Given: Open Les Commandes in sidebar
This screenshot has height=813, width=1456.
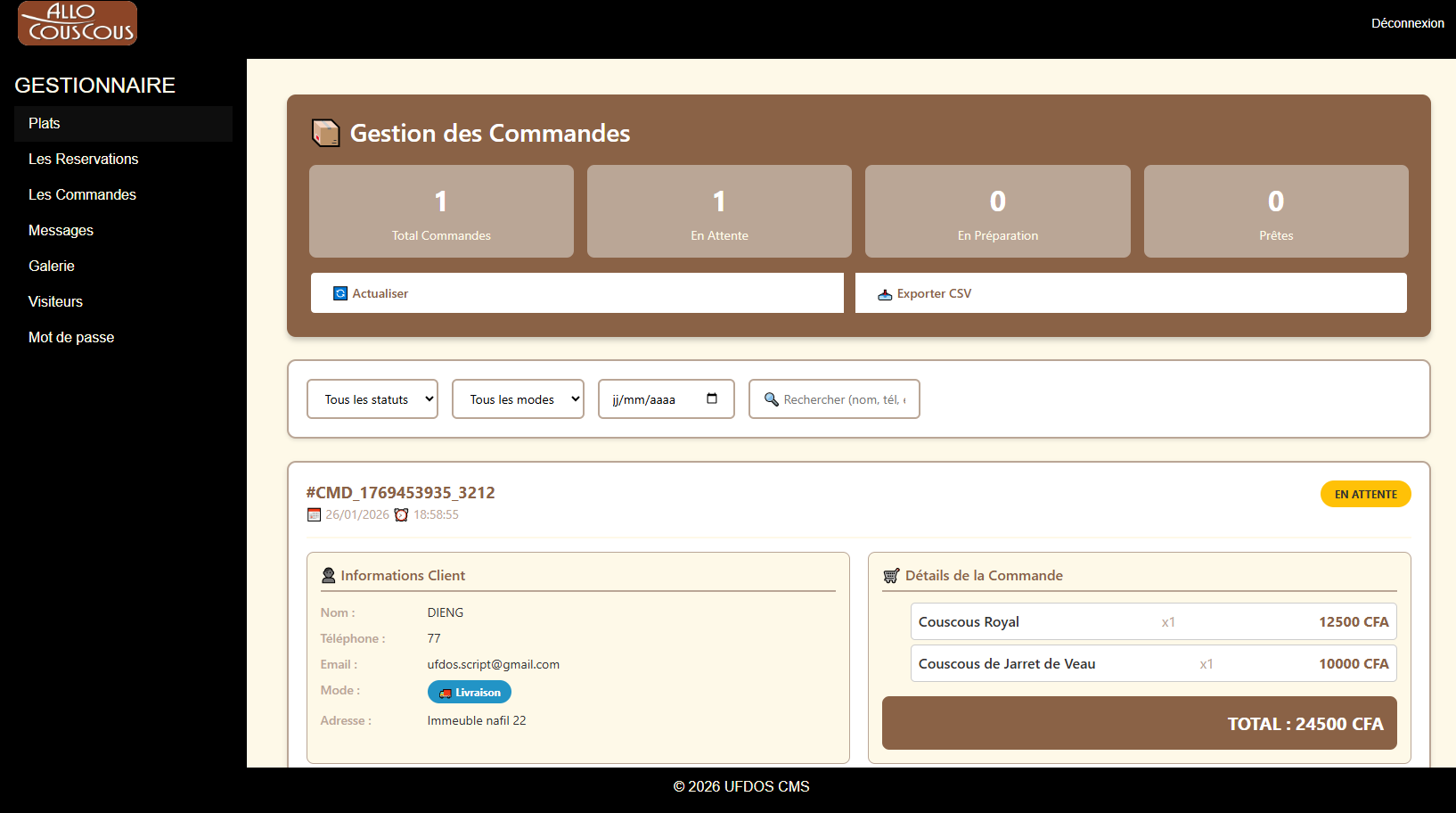Looking at the screenshot, I should click(x=82, y=194).
